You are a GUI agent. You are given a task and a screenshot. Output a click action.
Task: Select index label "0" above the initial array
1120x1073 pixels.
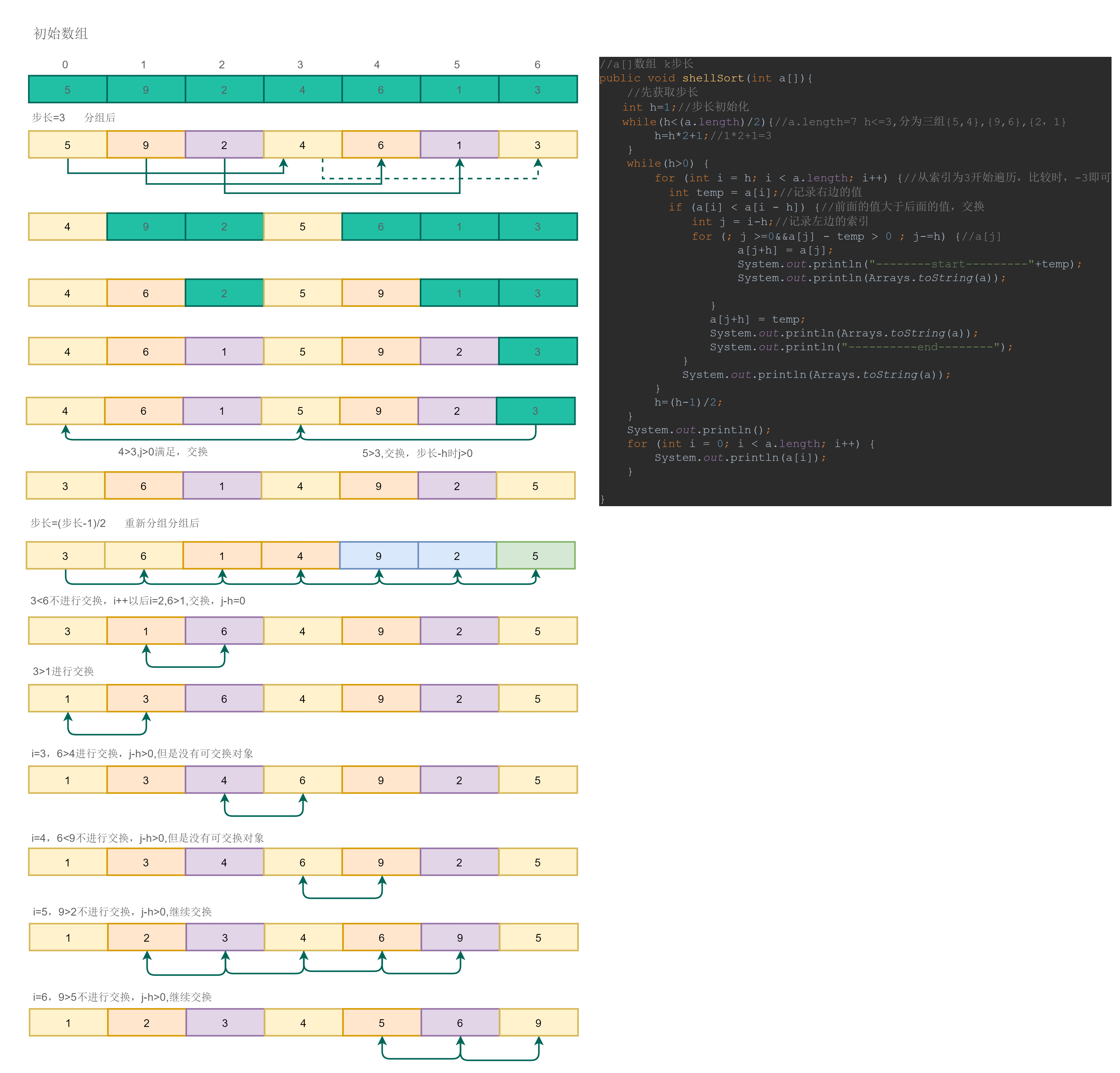[x=65, y=65]
